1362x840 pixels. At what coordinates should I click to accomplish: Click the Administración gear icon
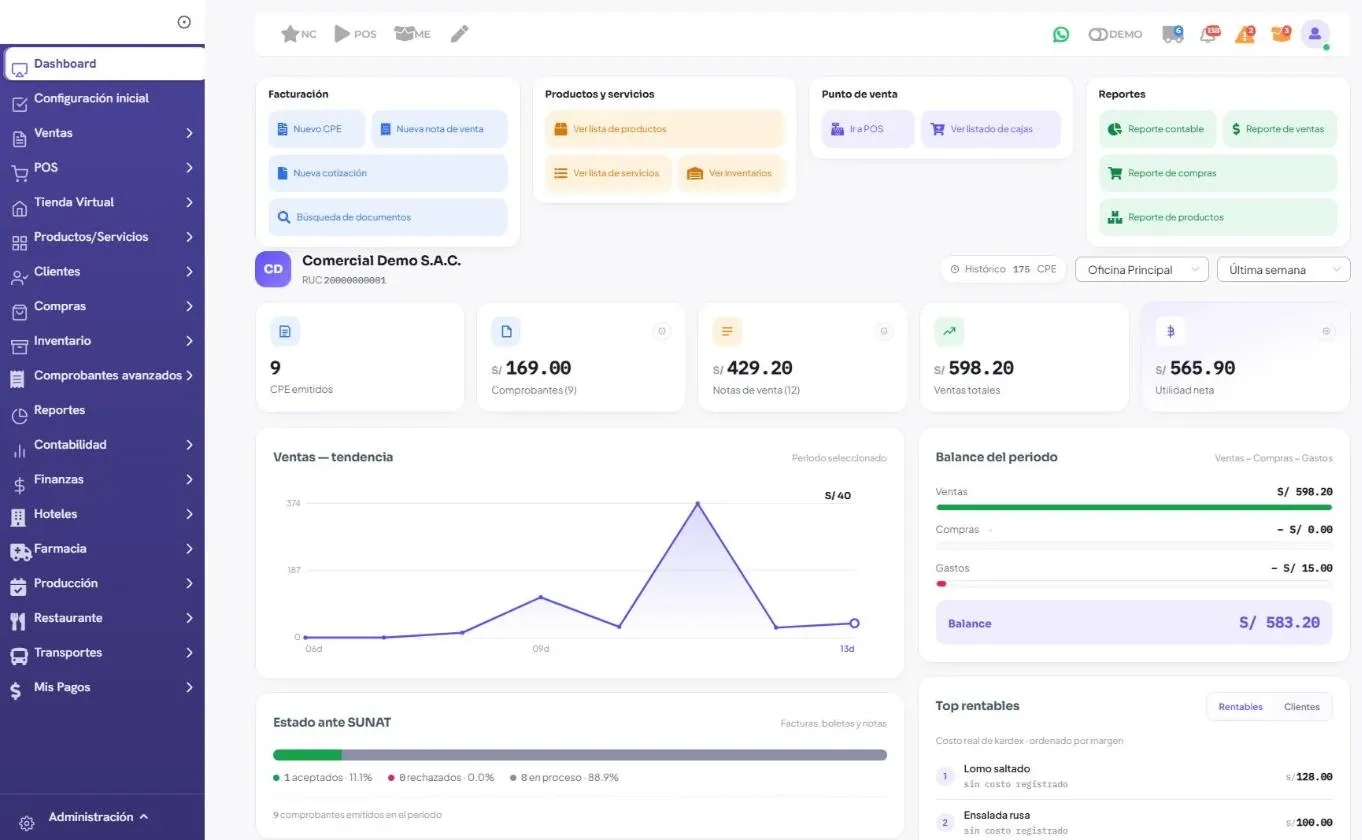(x=27, y=822)
